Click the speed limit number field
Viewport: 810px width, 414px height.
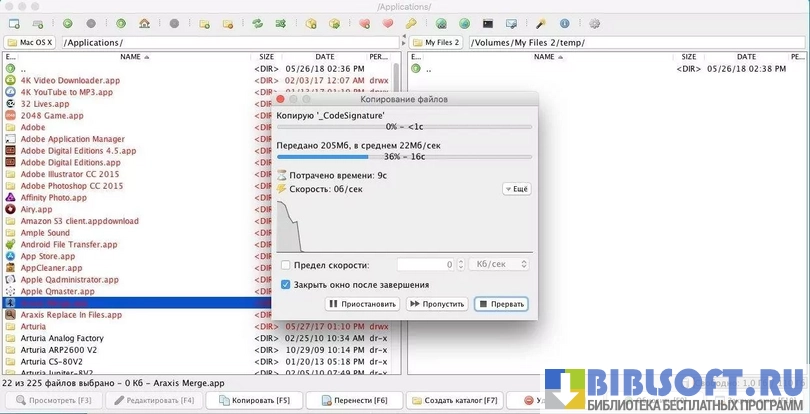425,265
